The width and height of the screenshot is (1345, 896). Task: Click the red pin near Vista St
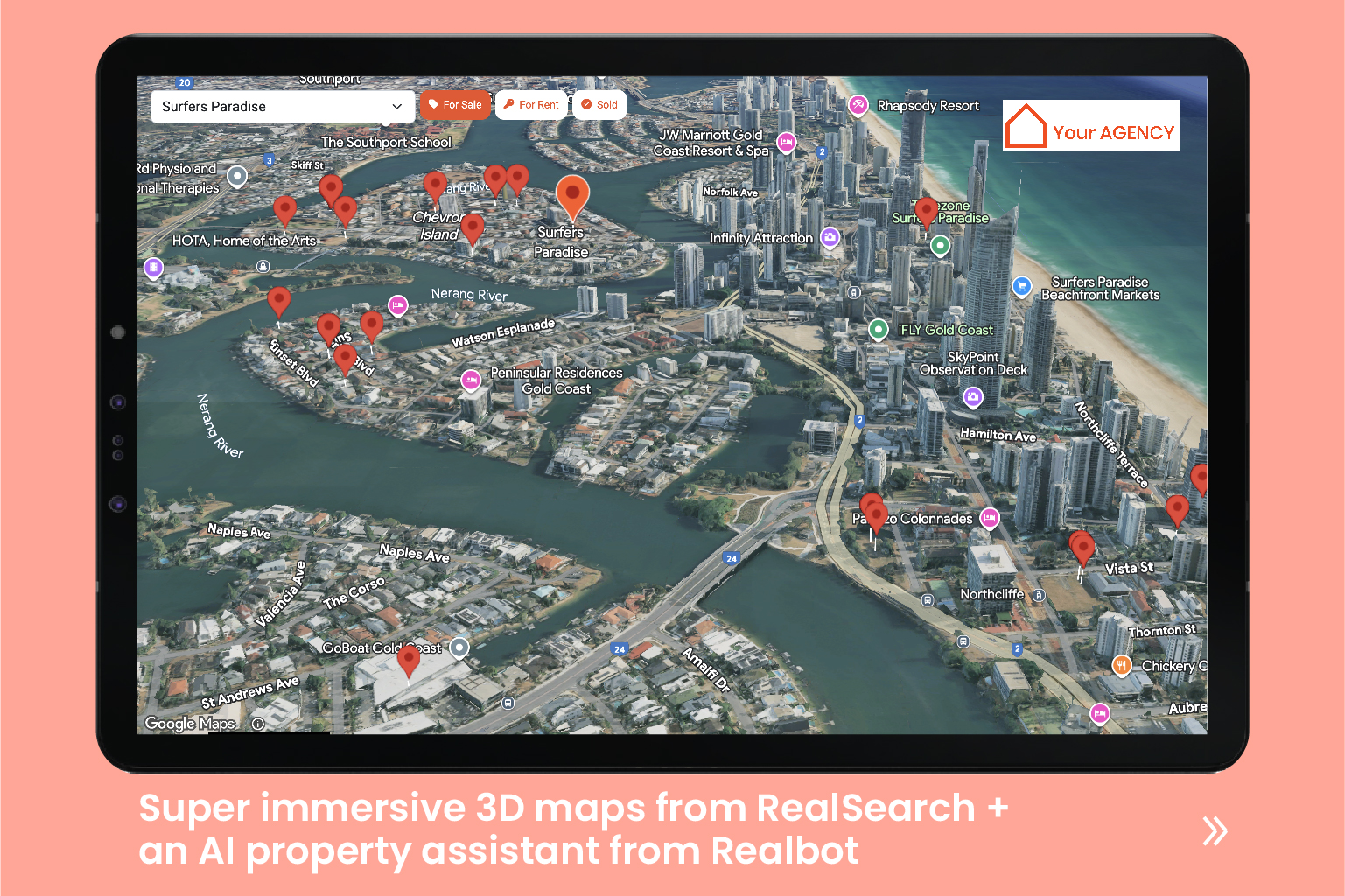(1083, 549)
